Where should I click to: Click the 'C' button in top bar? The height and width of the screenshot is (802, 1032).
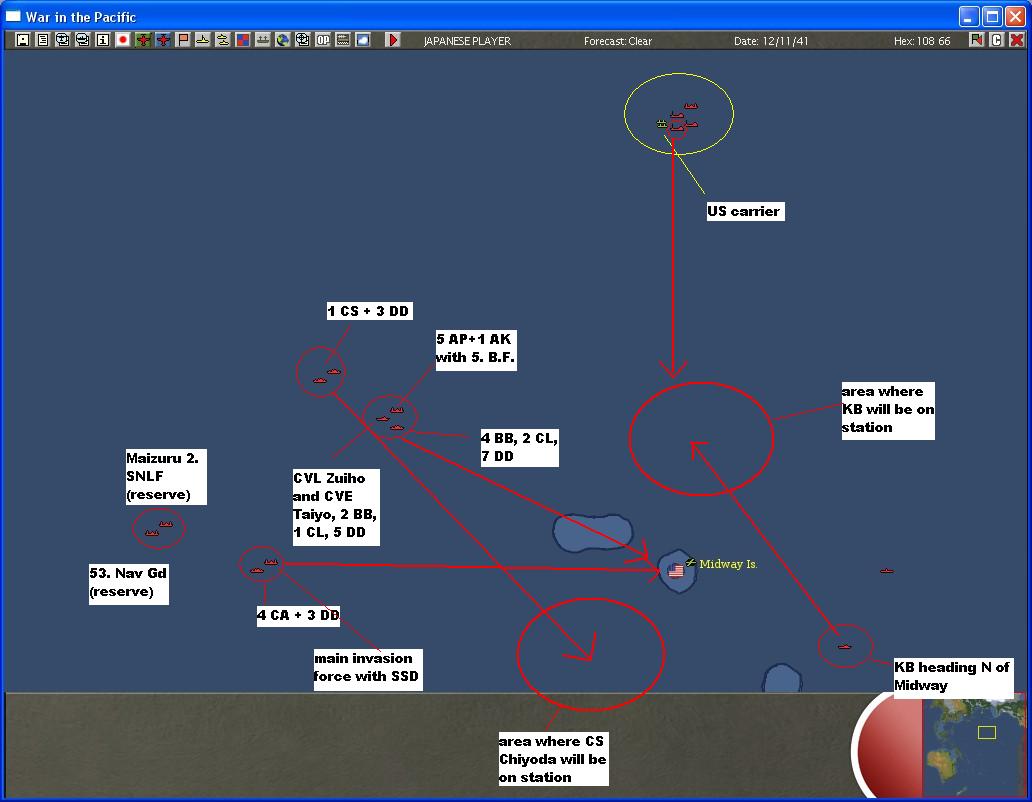pos(996,40)
